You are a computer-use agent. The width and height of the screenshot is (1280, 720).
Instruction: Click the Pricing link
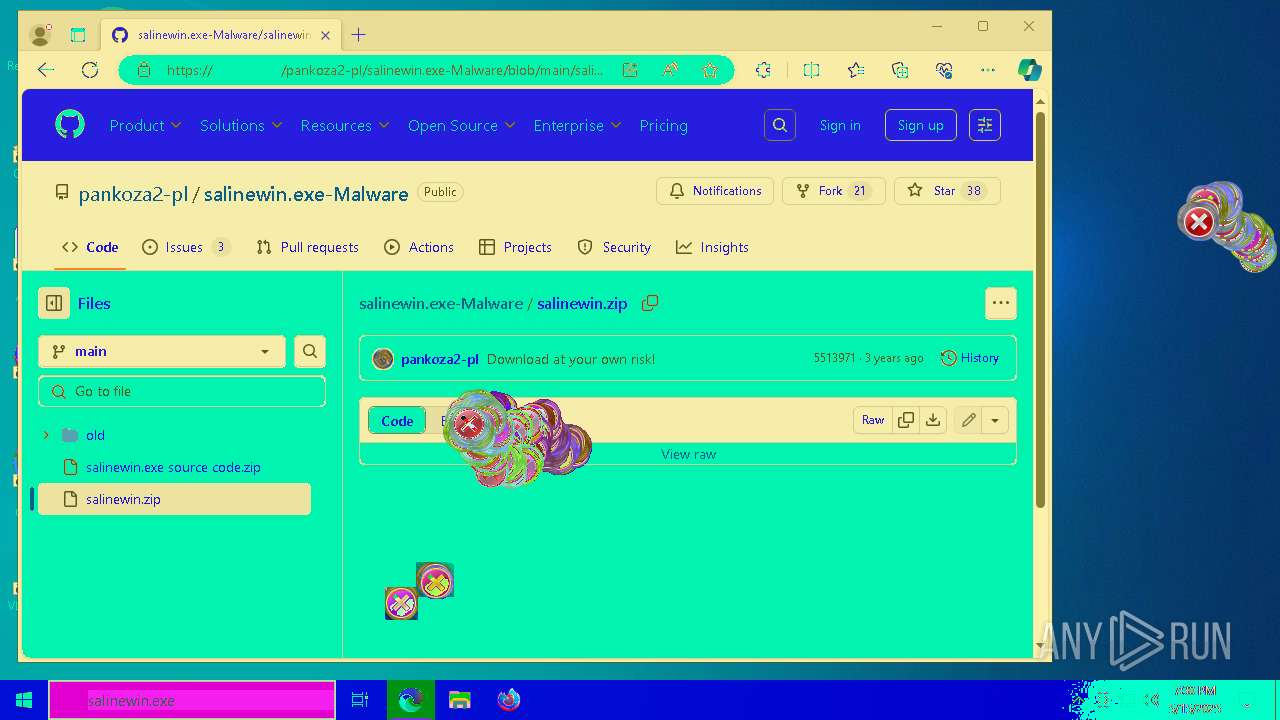pos(663,125)
